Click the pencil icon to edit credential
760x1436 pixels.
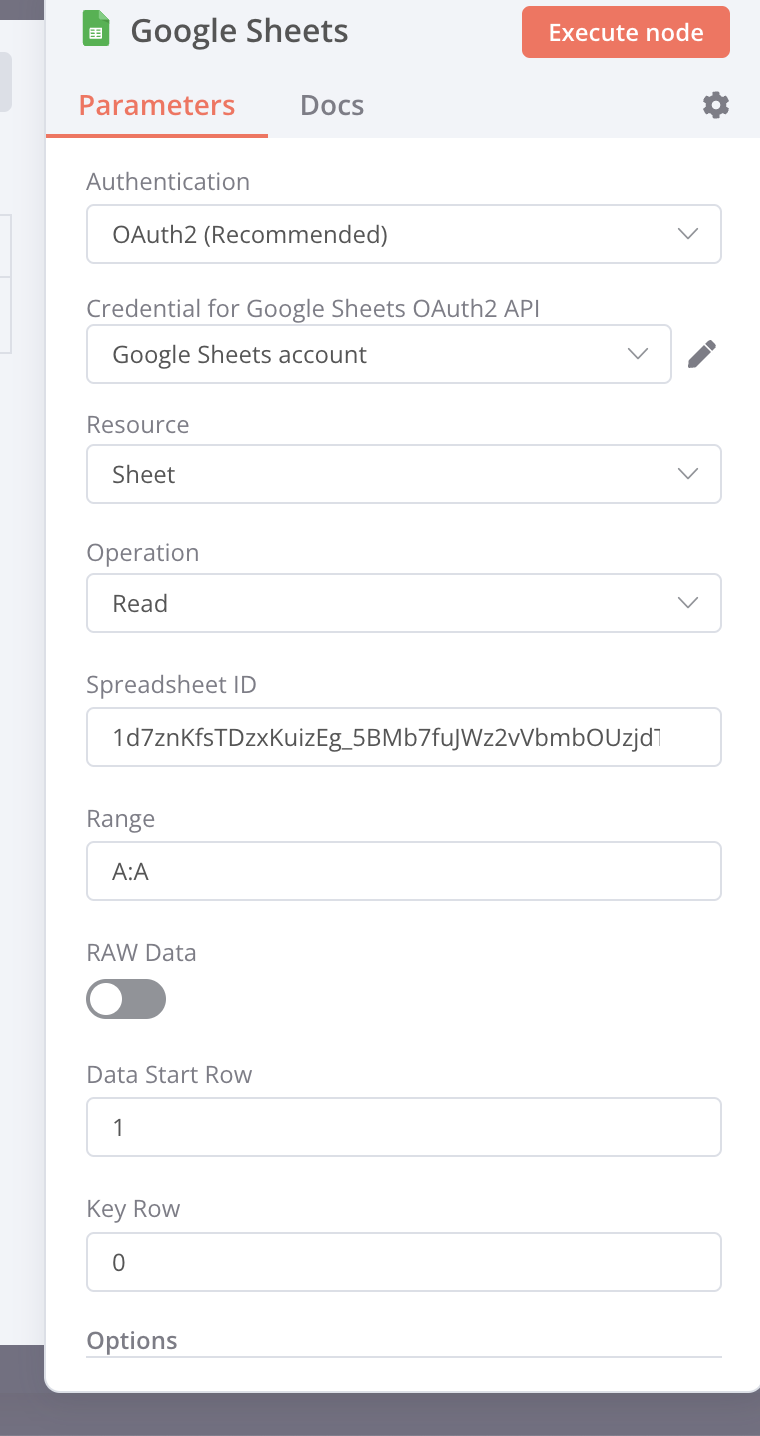(x=702, y=354)
